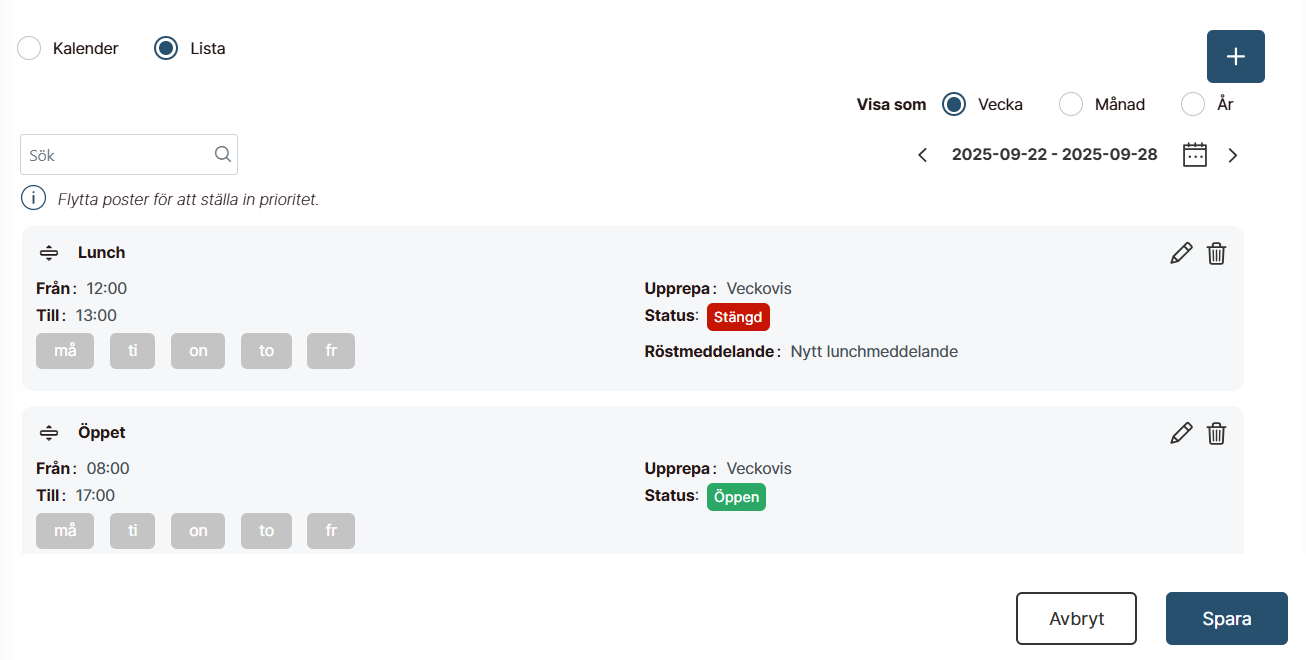
Task: Click the drag handle beside Lunch
Action: 49,253
